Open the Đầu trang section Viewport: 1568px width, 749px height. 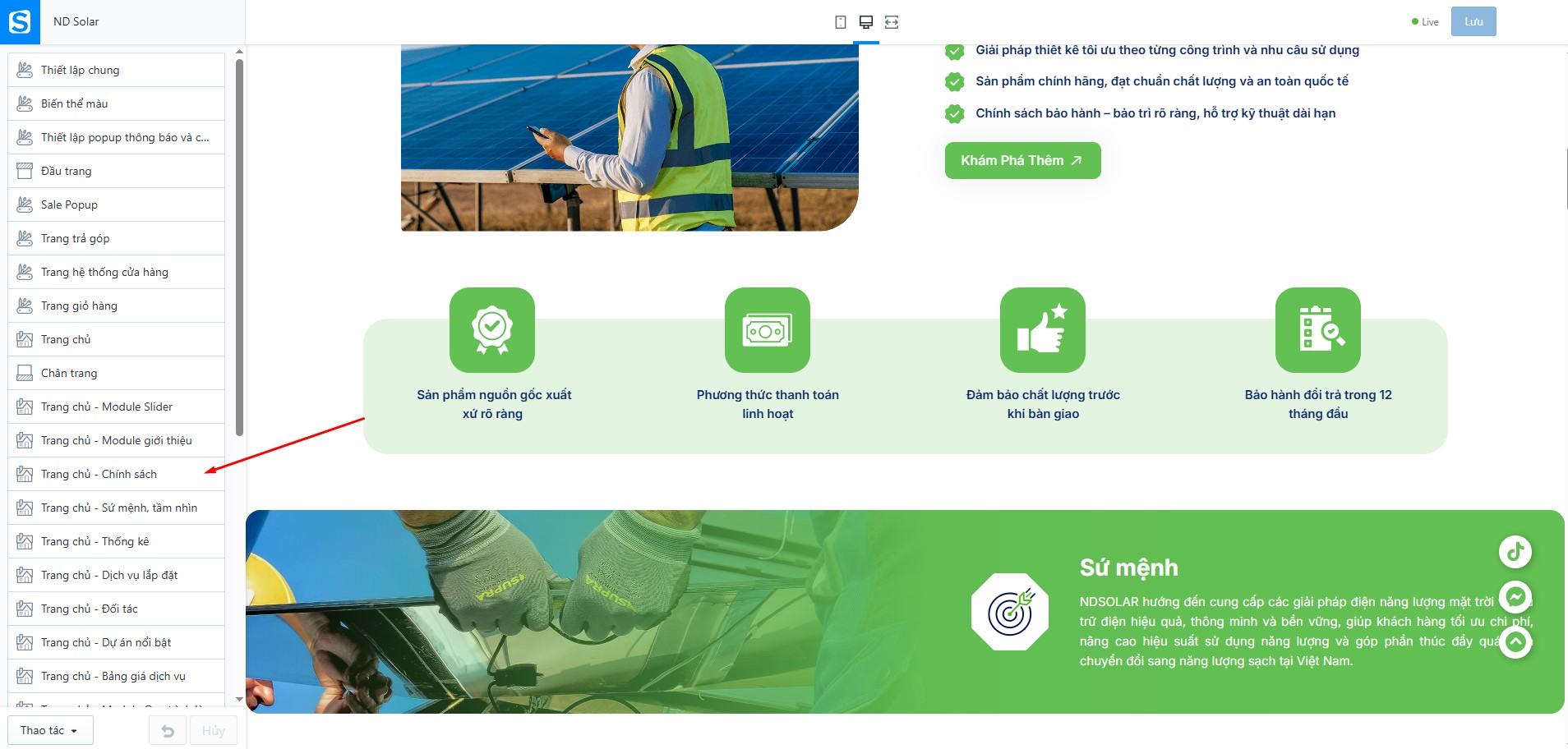[x=116, y=171]
